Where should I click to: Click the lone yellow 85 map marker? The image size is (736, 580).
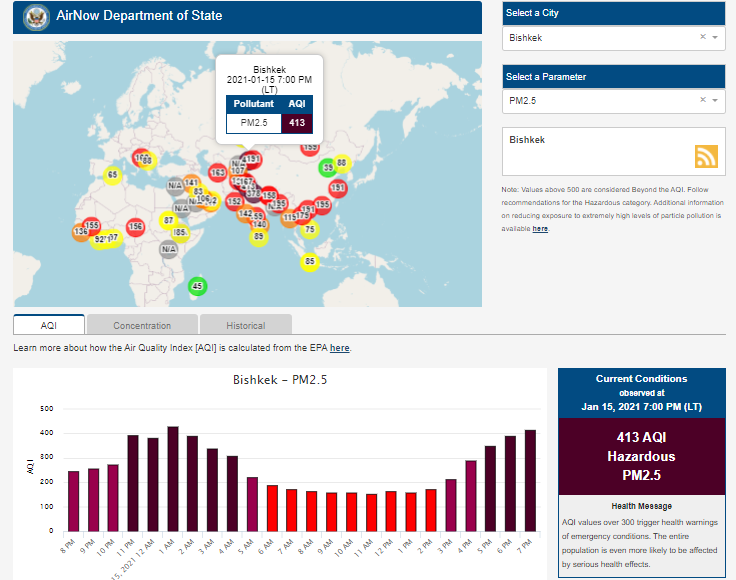(310, 262)
